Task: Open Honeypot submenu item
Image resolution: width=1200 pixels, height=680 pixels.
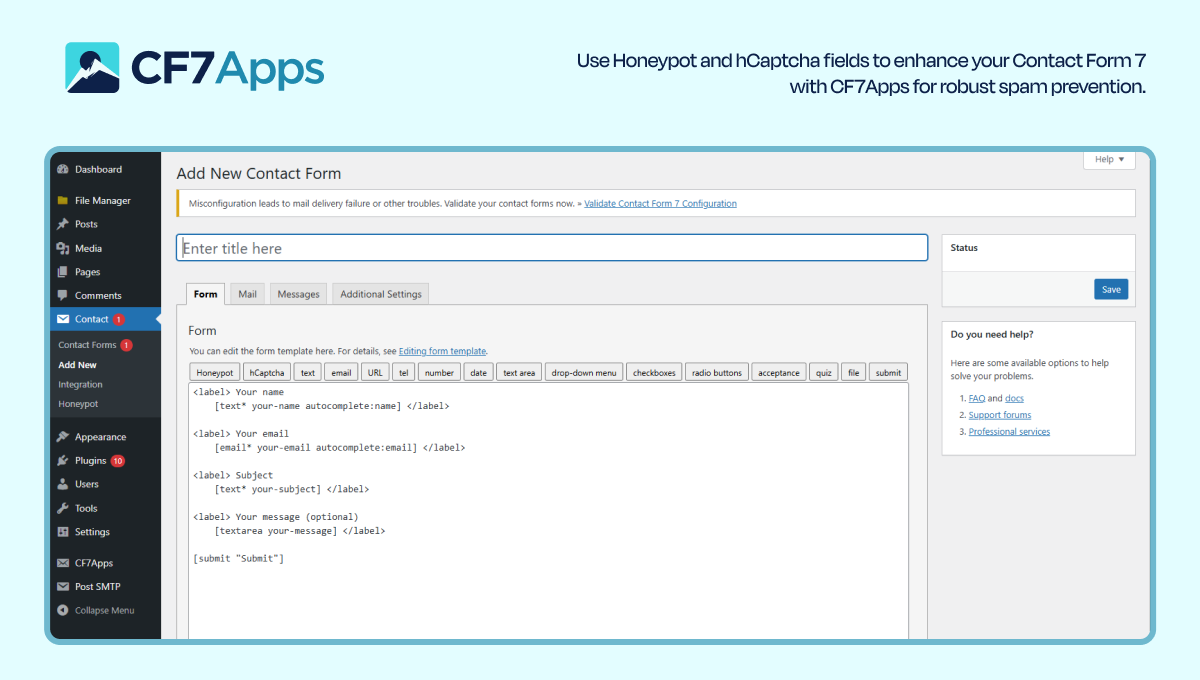Action: click(78, 404)
